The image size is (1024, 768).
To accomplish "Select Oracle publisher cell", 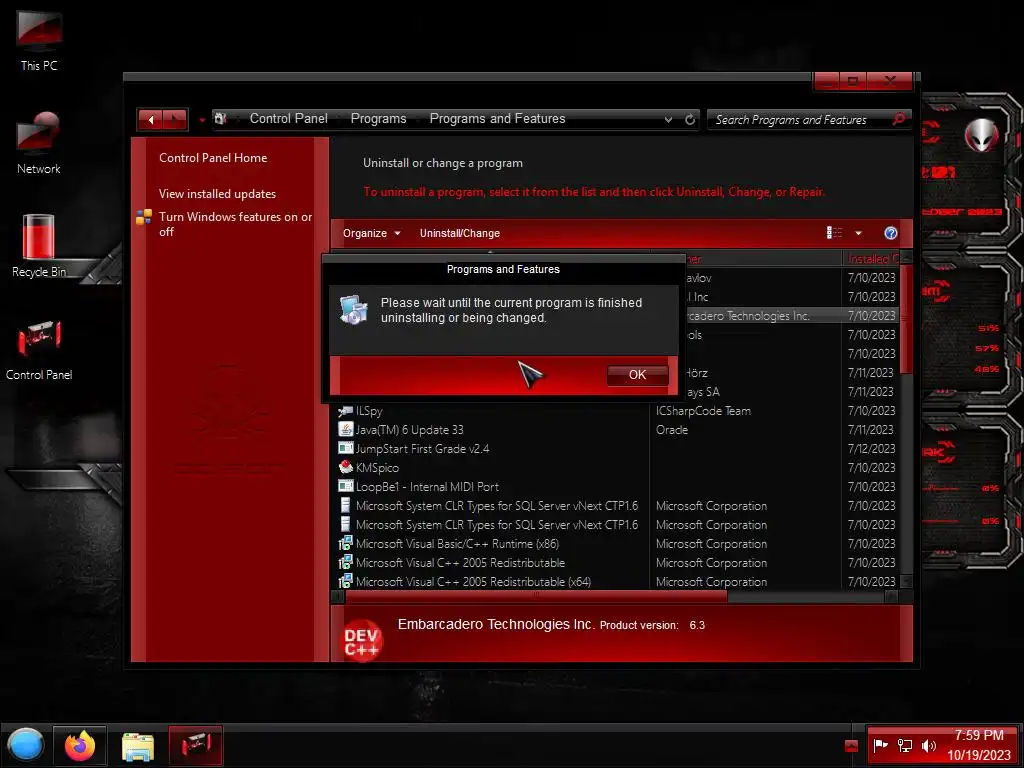I will [x=672, y=430].
